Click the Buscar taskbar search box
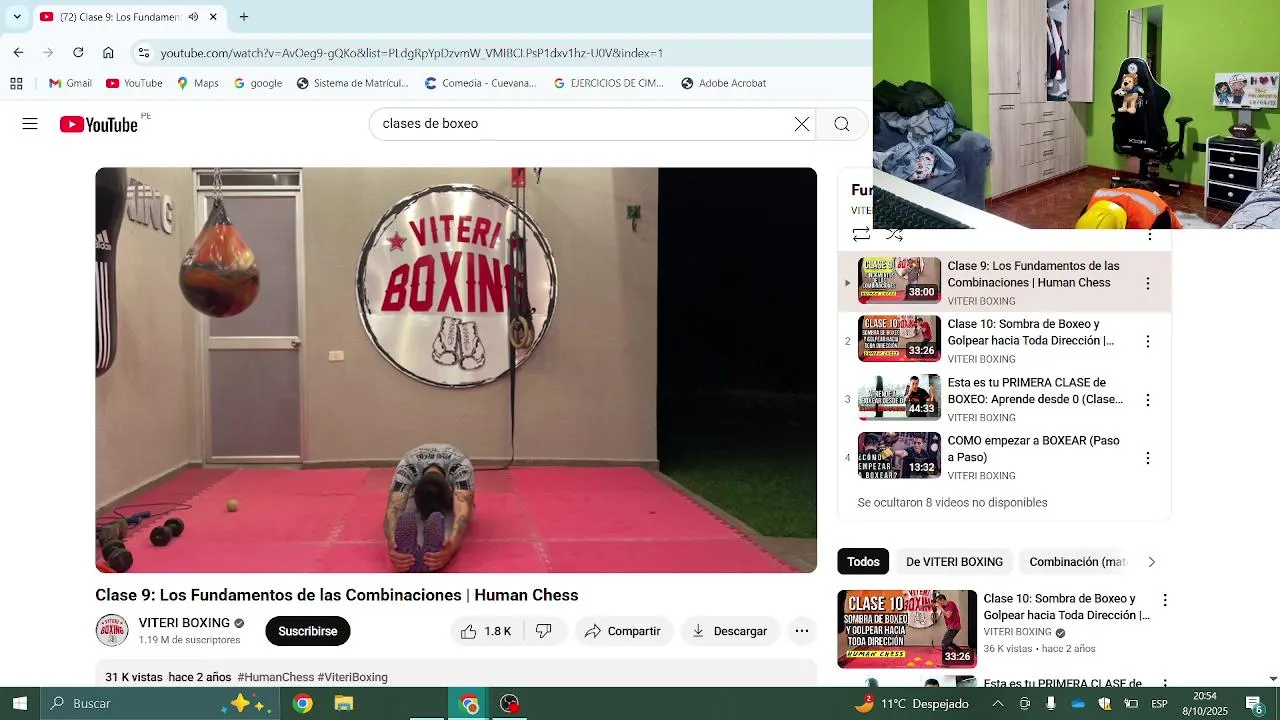The width and height of the screenshot is (1280, 720). point(160,703)
